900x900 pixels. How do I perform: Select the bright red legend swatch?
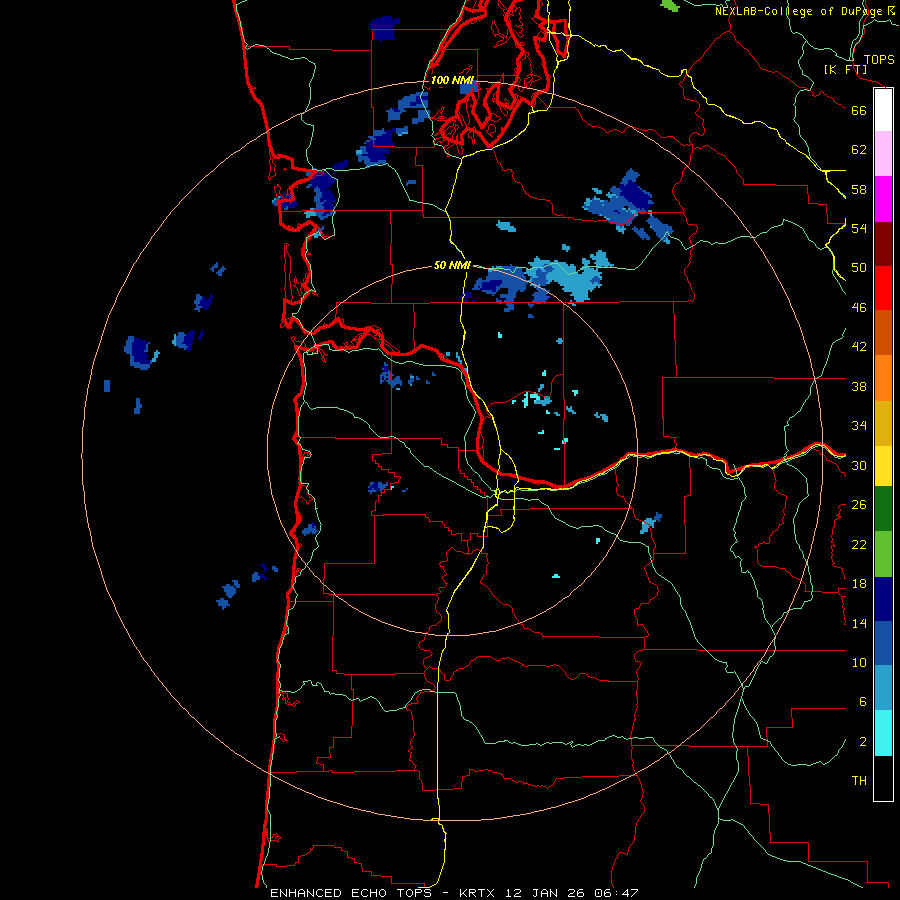click(883, 288)
